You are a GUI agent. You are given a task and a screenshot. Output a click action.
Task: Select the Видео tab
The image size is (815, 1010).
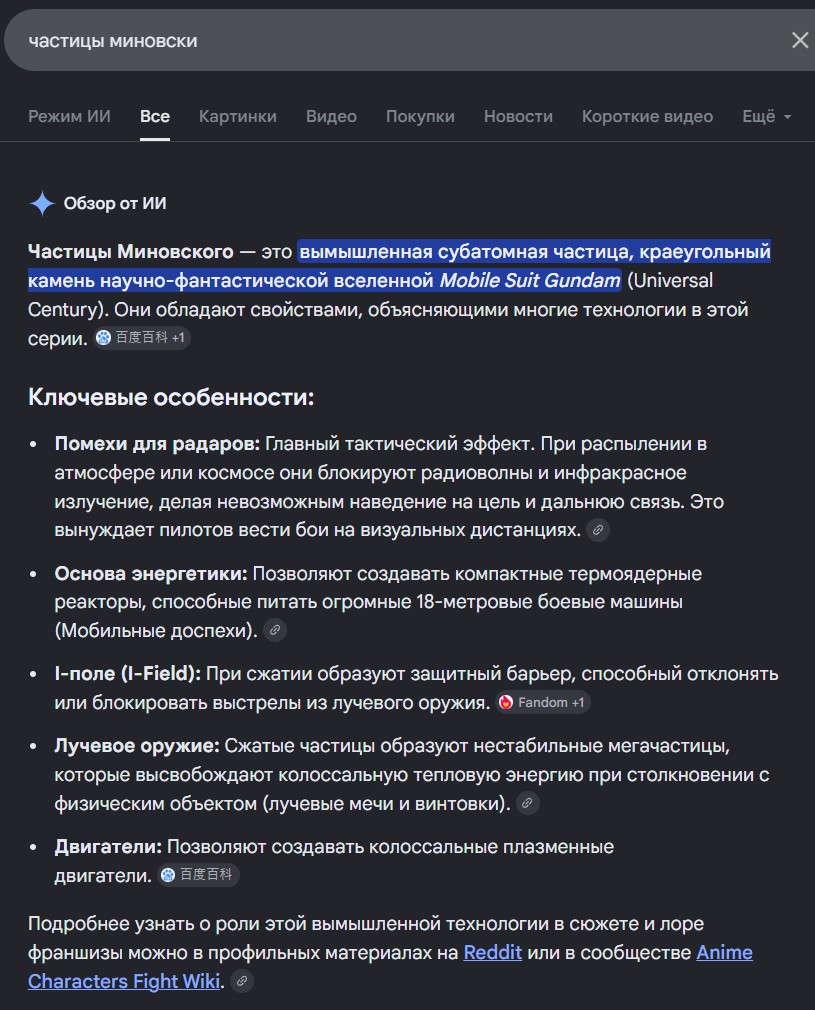click(331, 117)
